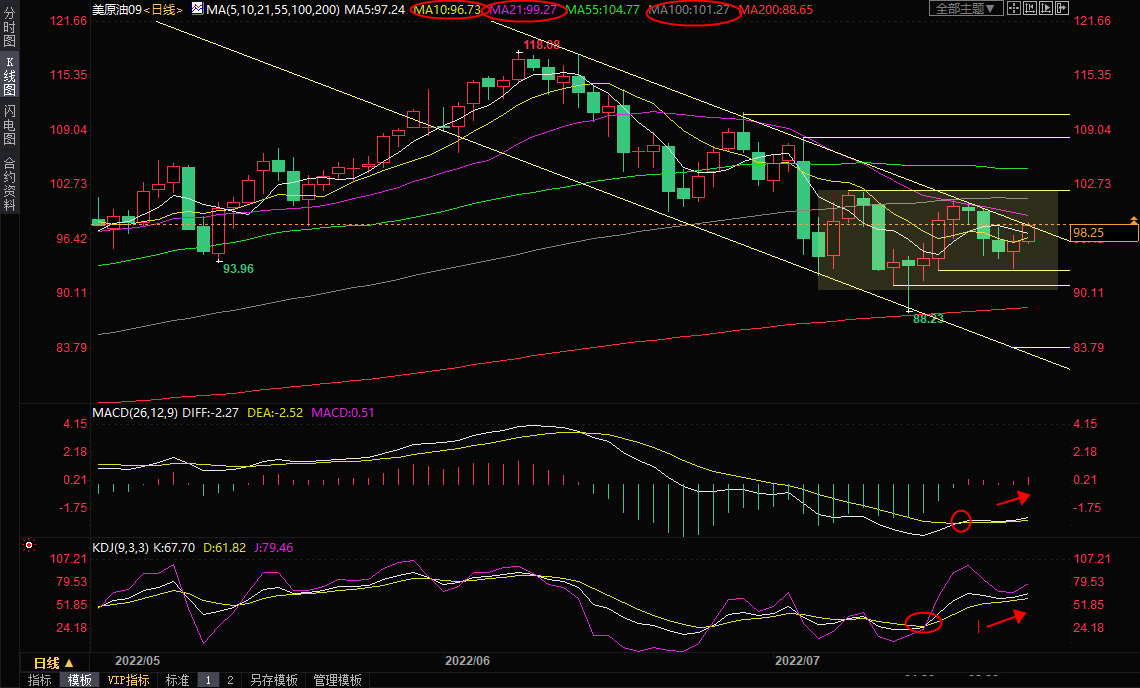Screen dimensions: 1140x688
Task: Click the crosshair cursor icon in top-right toolbar
Action: [x=1014, y=9]
